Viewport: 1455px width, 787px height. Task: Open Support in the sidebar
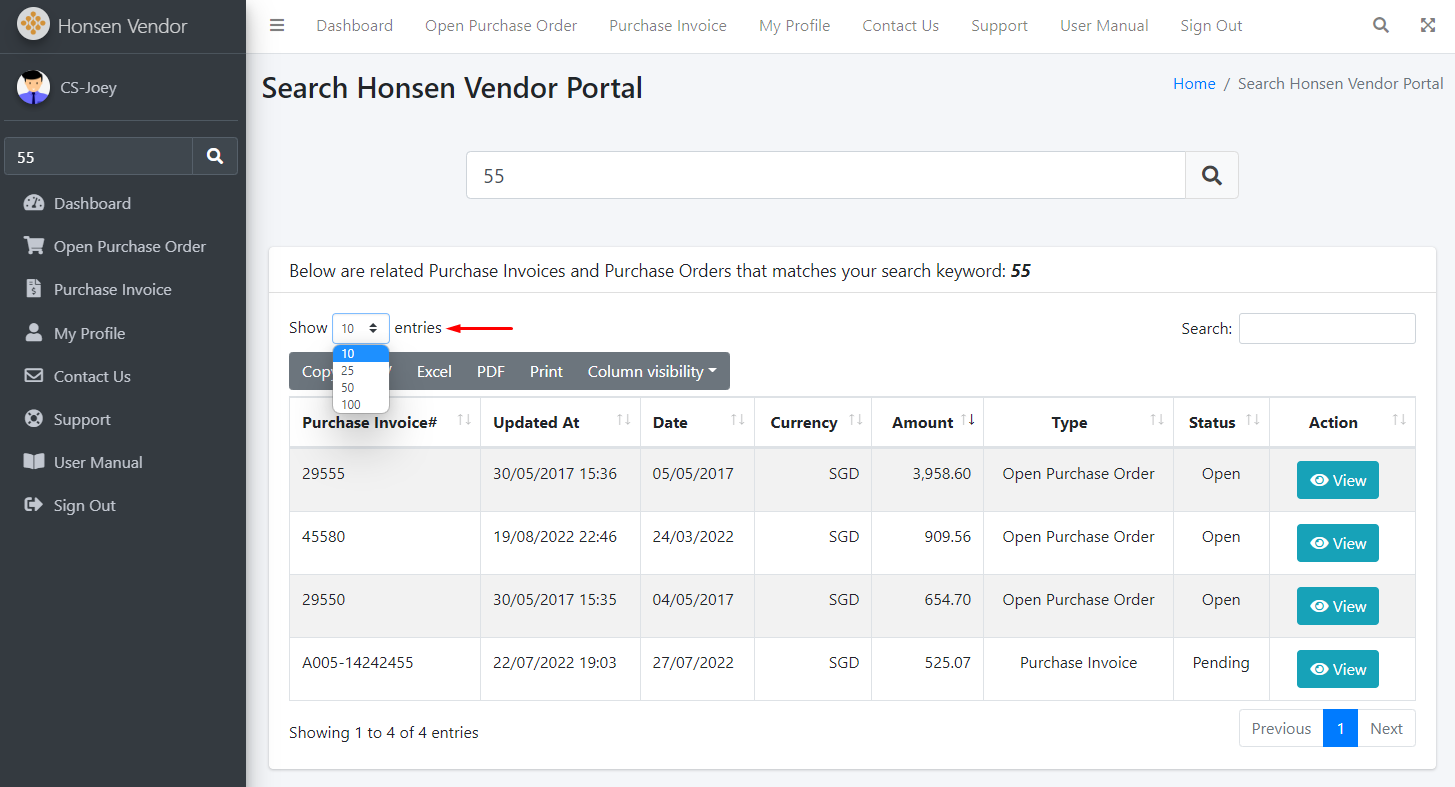click(x=82, y=419)
